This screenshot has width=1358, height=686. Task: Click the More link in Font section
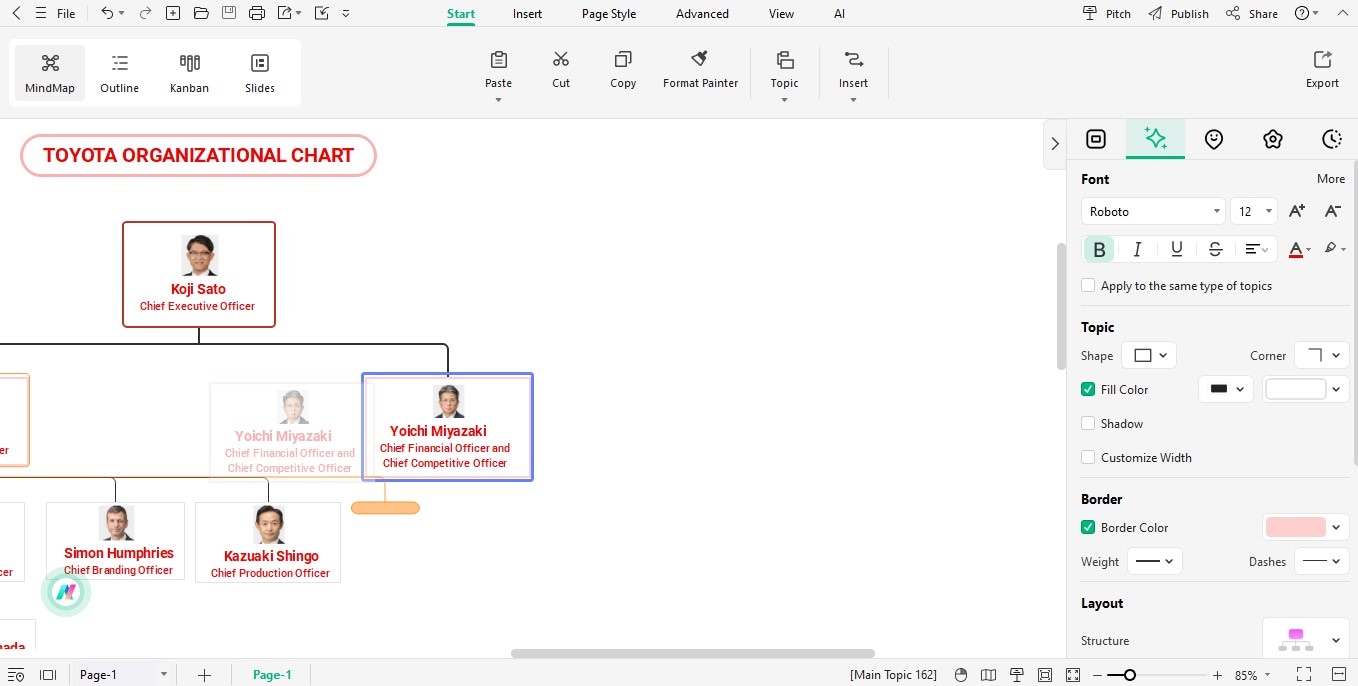1330,179
